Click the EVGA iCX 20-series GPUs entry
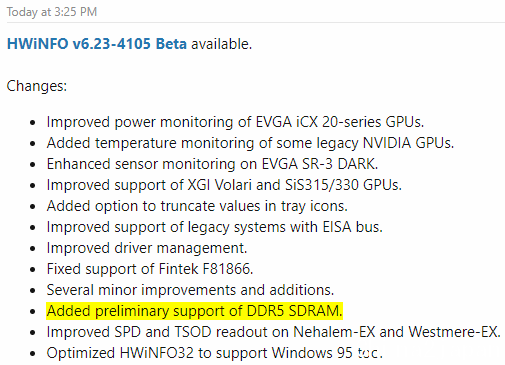The width and height of the screenshot is (505, 365). (x=235, y=122)
